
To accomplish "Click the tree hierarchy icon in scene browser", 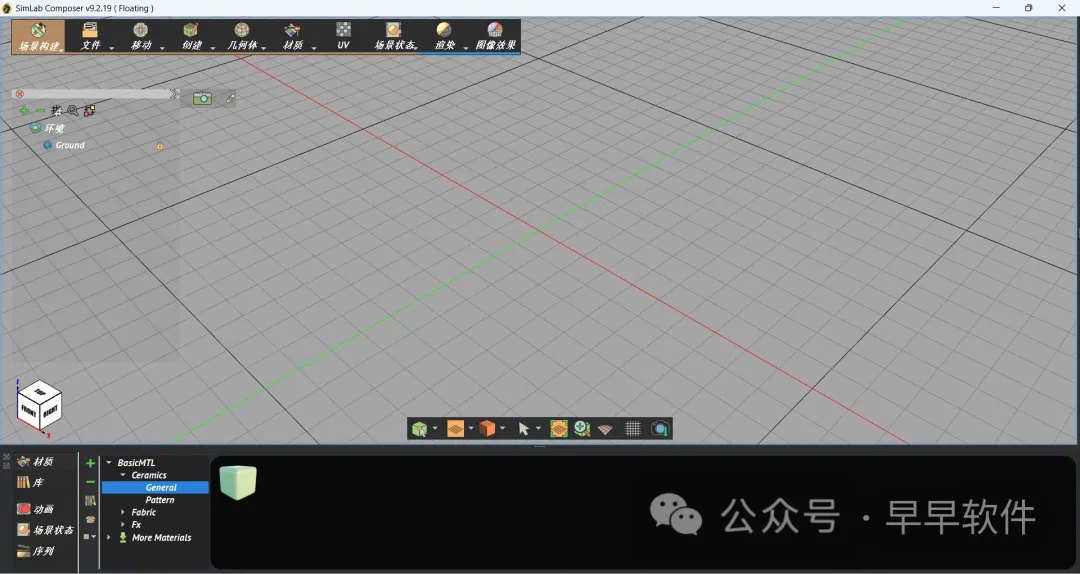I will (56, 110).
